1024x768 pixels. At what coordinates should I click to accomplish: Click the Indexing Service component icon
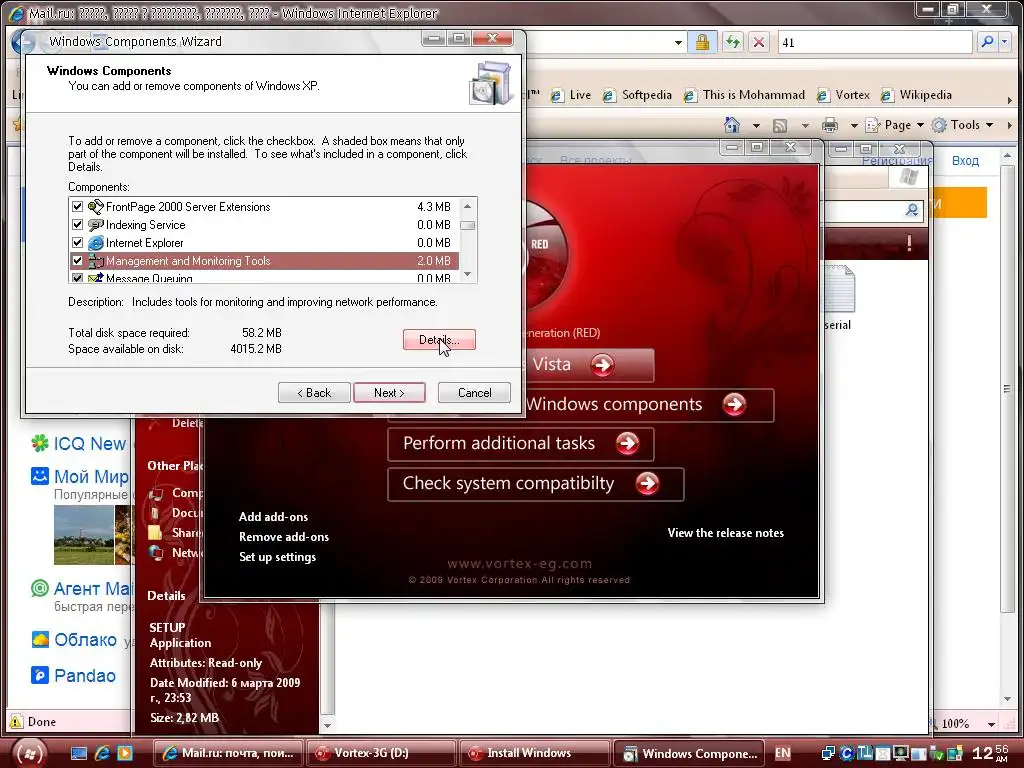coord(95,225)
